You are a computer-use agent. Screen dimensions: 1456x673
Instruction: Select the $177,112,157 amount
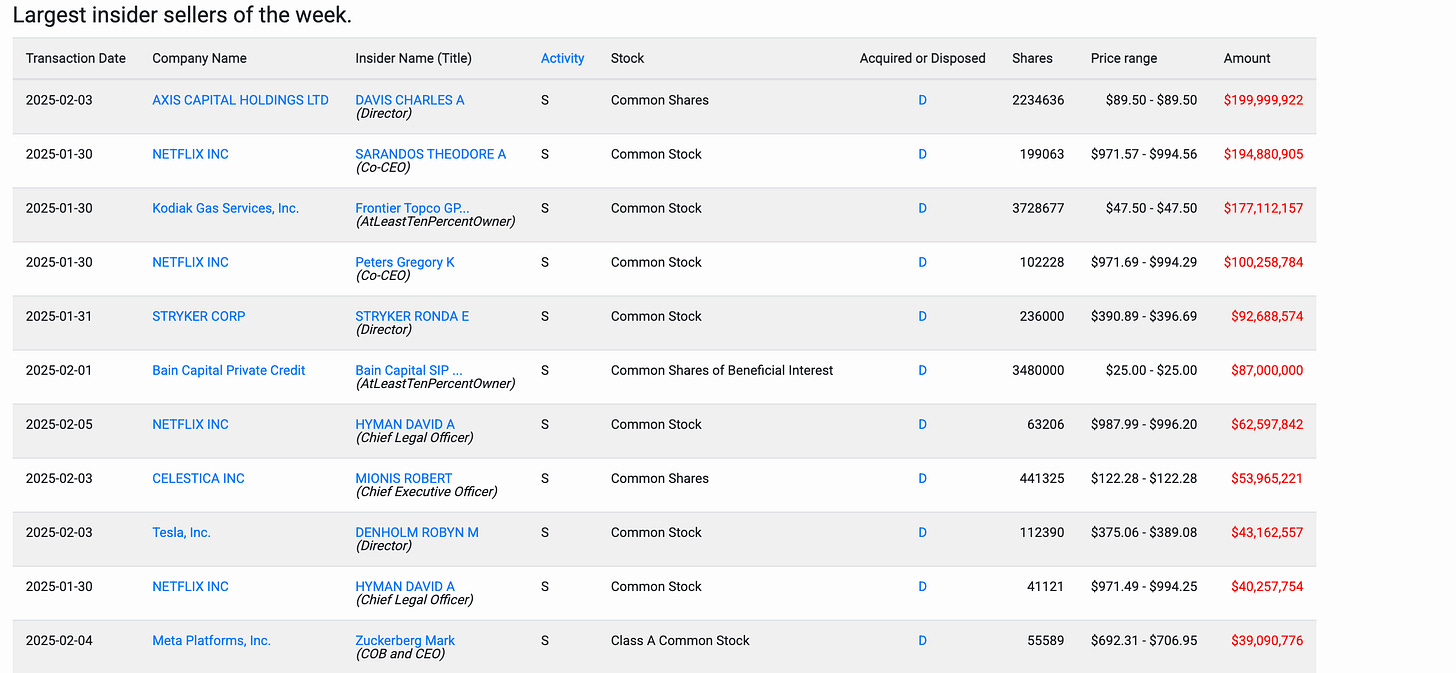[x=1263, y=208]
